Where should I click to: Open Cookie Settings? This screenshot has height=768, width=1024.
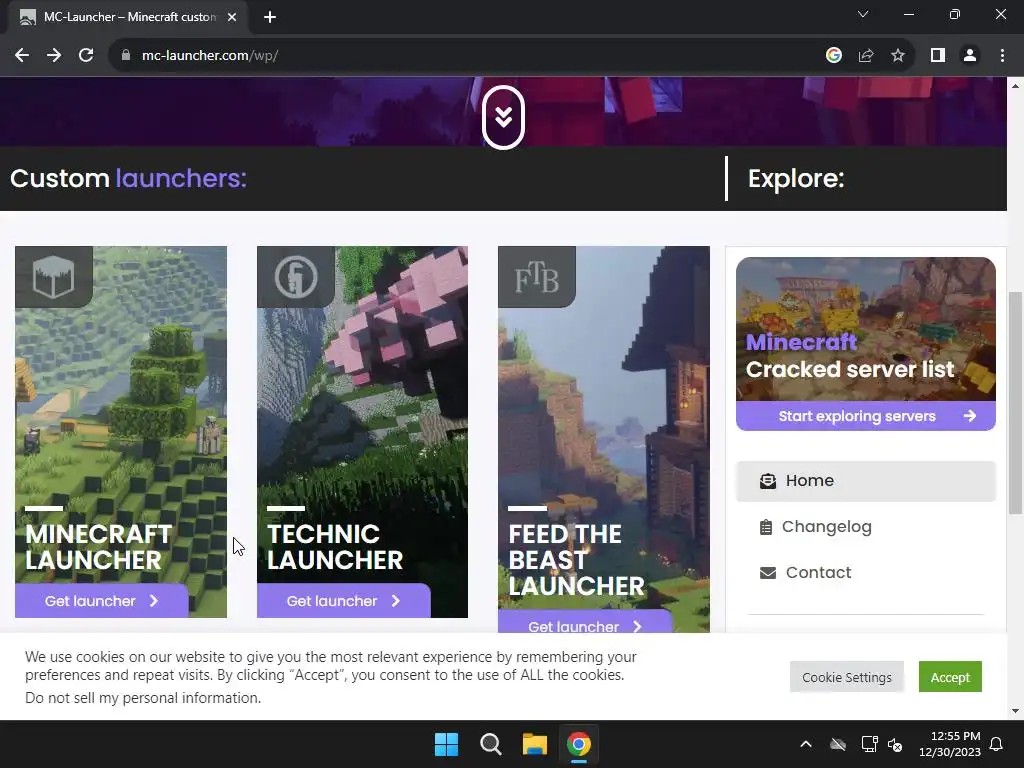[846, 677]
